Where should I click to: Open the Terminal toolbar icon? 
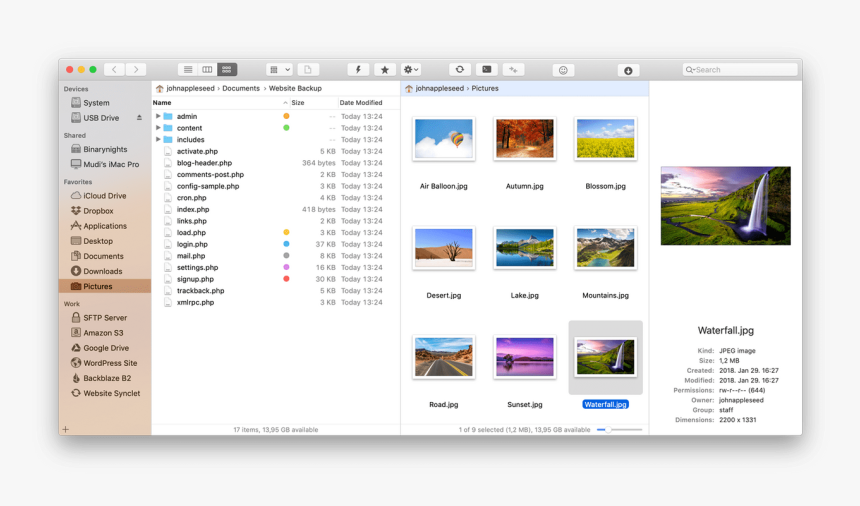(x=486, y=70)
